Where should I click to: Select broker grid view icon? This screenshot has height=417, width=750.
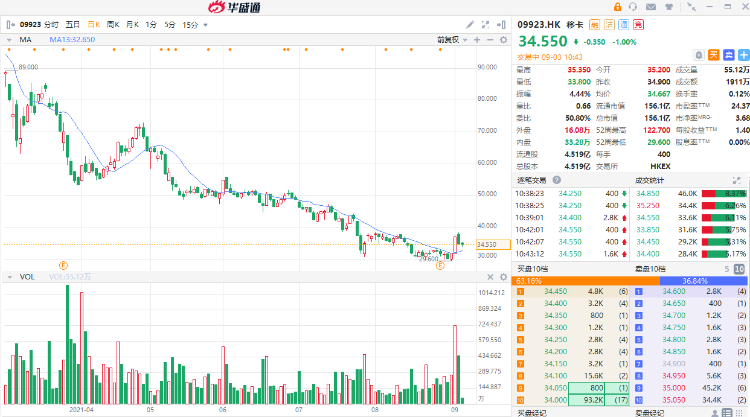point(740,413)
